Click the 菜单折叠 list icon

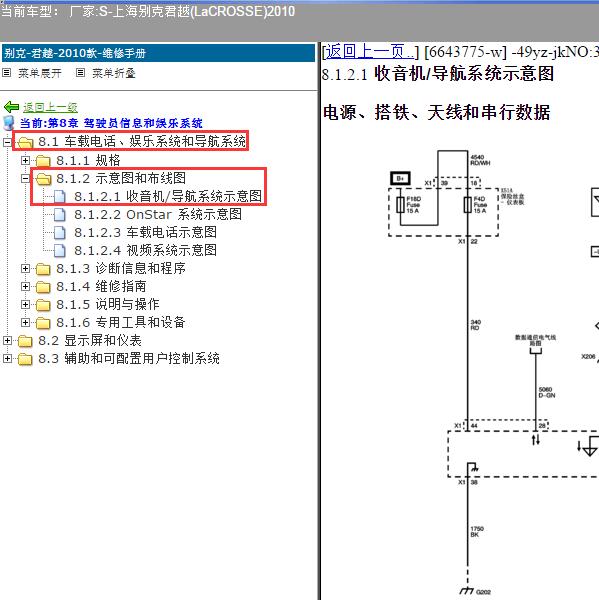tap(80, 73)
